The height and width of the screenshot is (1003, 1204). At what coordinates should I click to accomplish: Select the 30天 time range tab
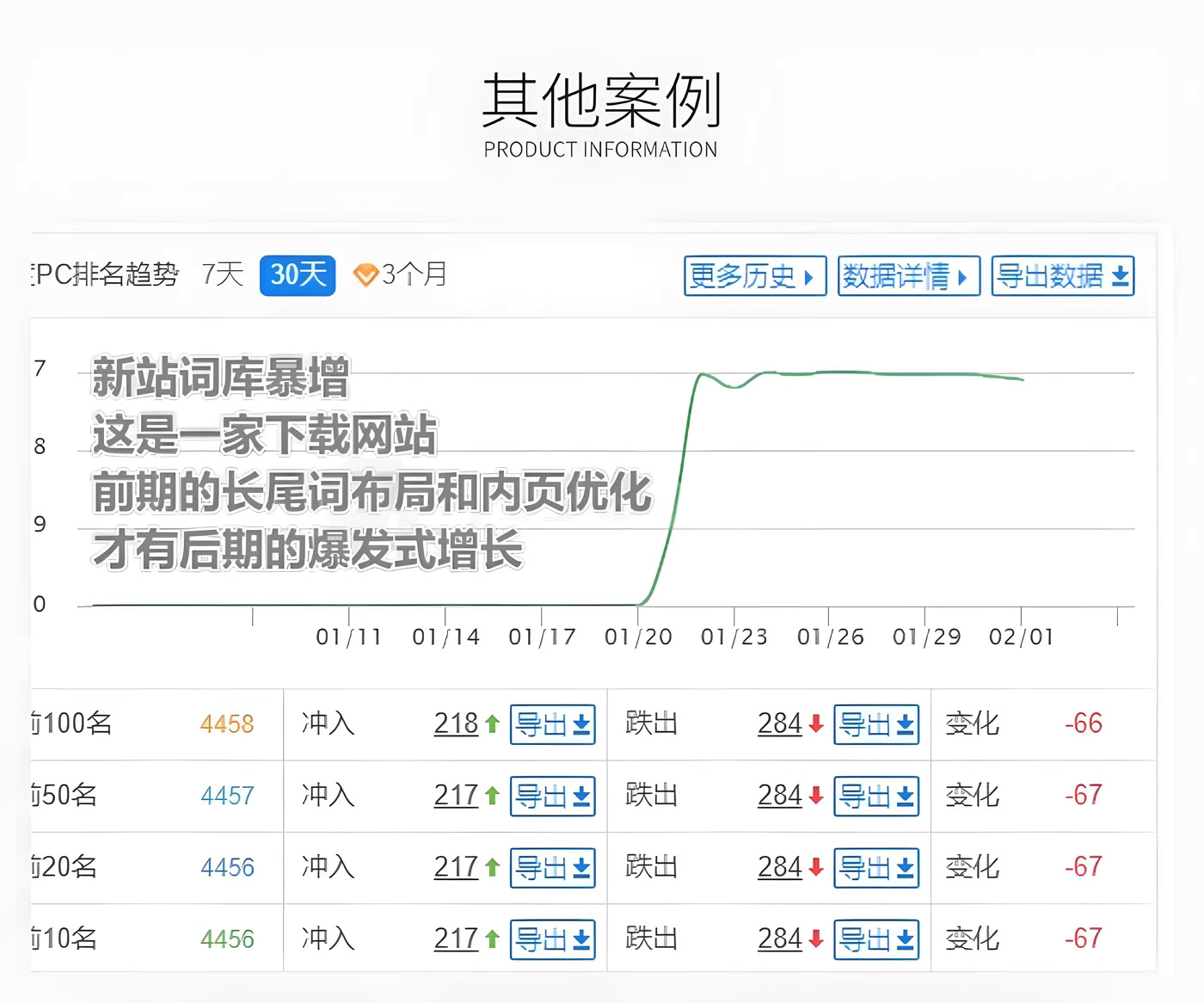pyautogui.click(x=298, y=275)
